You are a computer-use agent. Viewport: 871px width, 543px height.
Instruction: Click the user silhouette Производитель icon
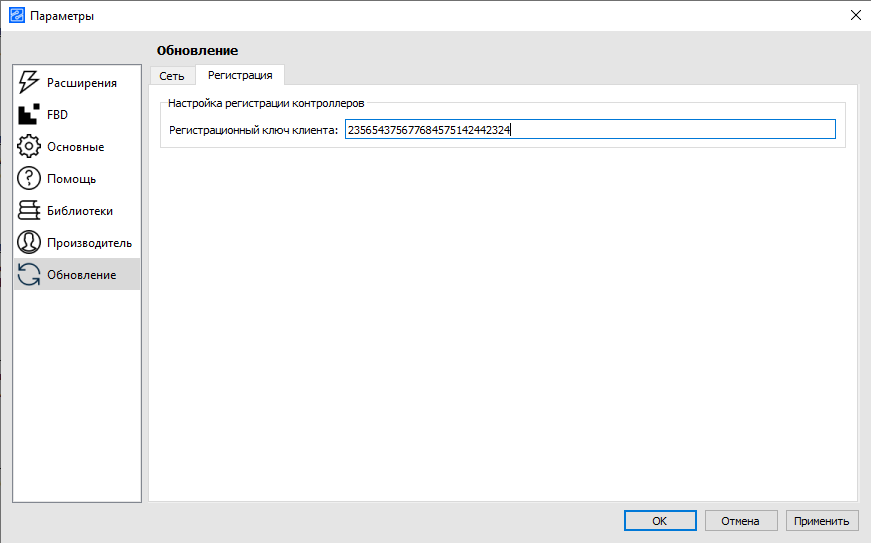click(29, 243)
